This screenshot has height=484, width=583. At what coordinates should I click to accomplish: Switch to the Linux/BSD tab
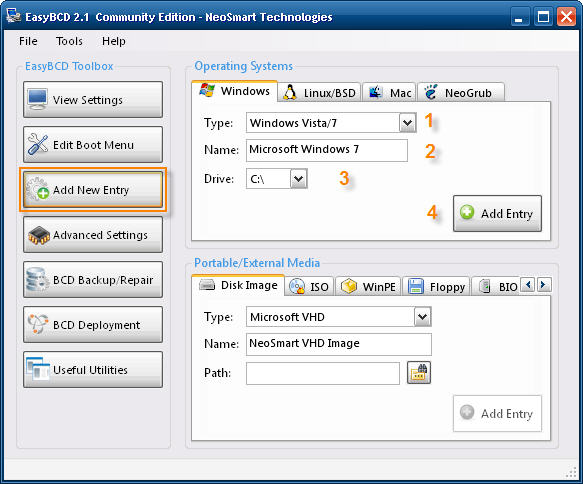(x=320, y=92)
